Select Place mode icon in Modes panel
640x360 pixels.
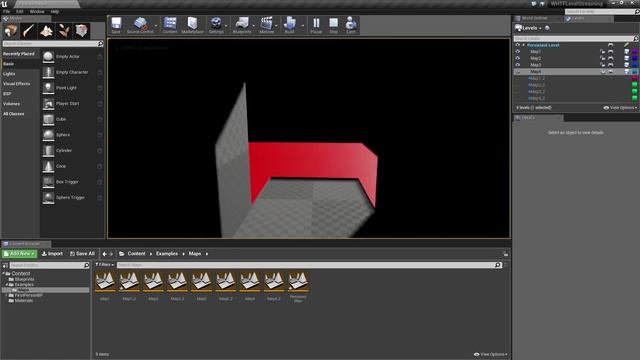tap(11, 31)
